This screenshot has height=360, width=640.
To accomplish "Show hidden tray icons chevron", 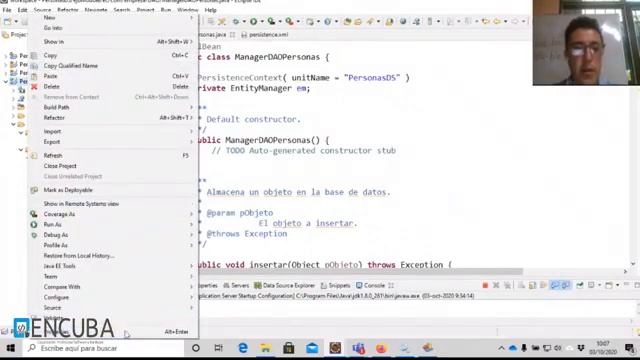I will pos(501,348).
